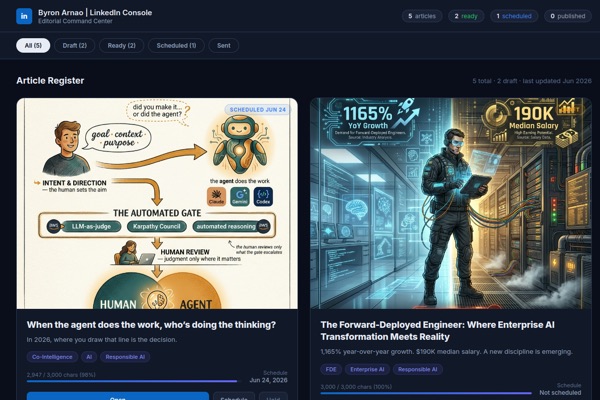Open the agent article via Open button
This screenshot has height=400, width=600.
[118, 397]
